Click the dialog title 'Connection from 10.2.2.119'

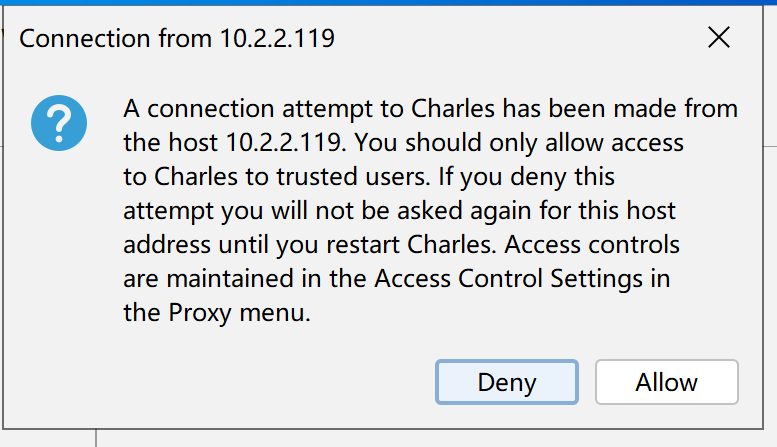point(177,38)
